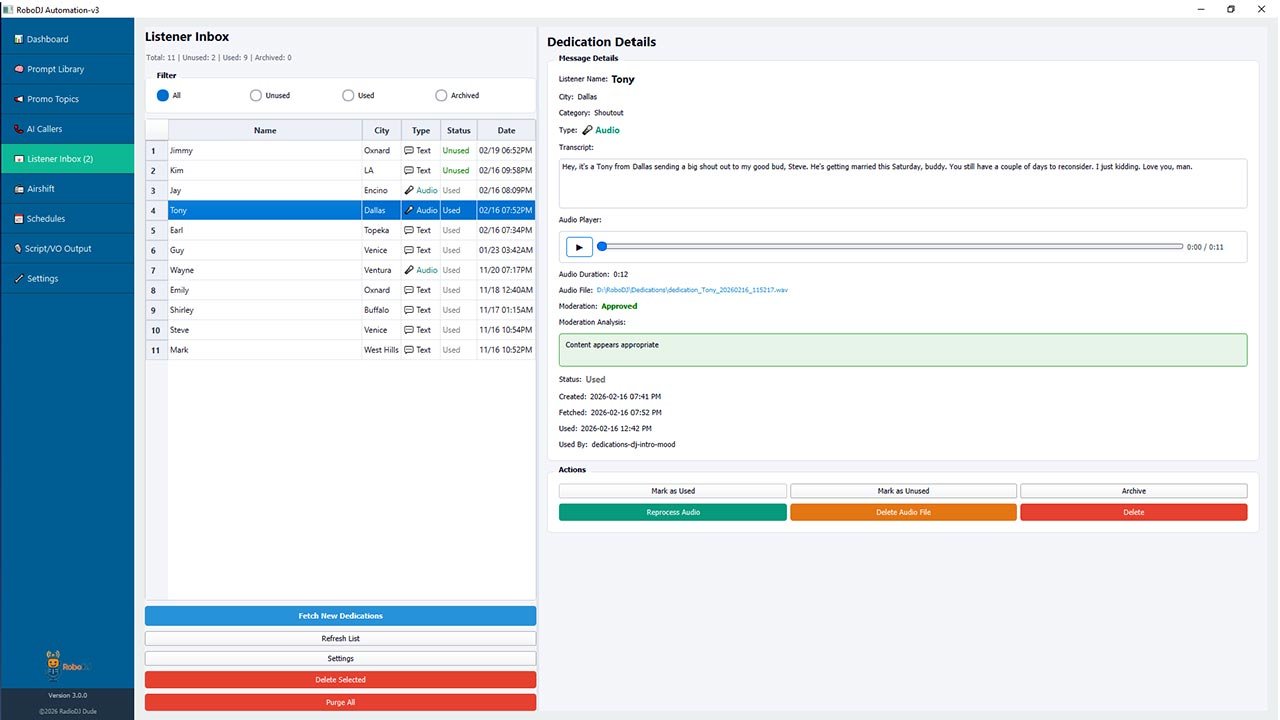This screenshot has width=1280, height=720.
Task: Select the Used filter option
Action: (x=348, y=96)
